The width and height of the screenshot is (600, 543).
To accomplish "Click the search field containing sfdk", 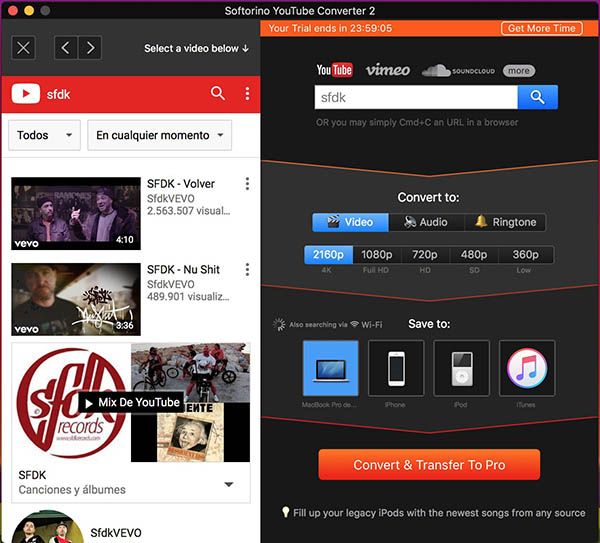I will tap(416, 97).
